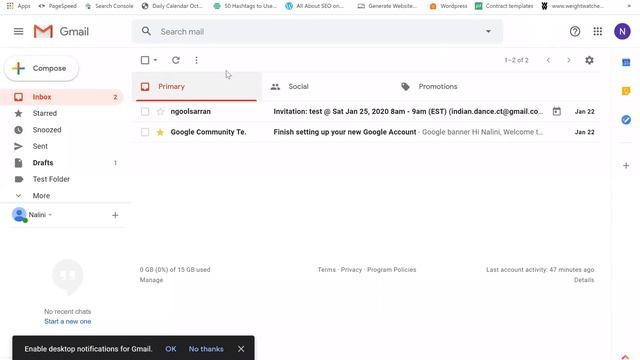
Task: Star the ngoolsarran email
Action: (x=160, y=111)
